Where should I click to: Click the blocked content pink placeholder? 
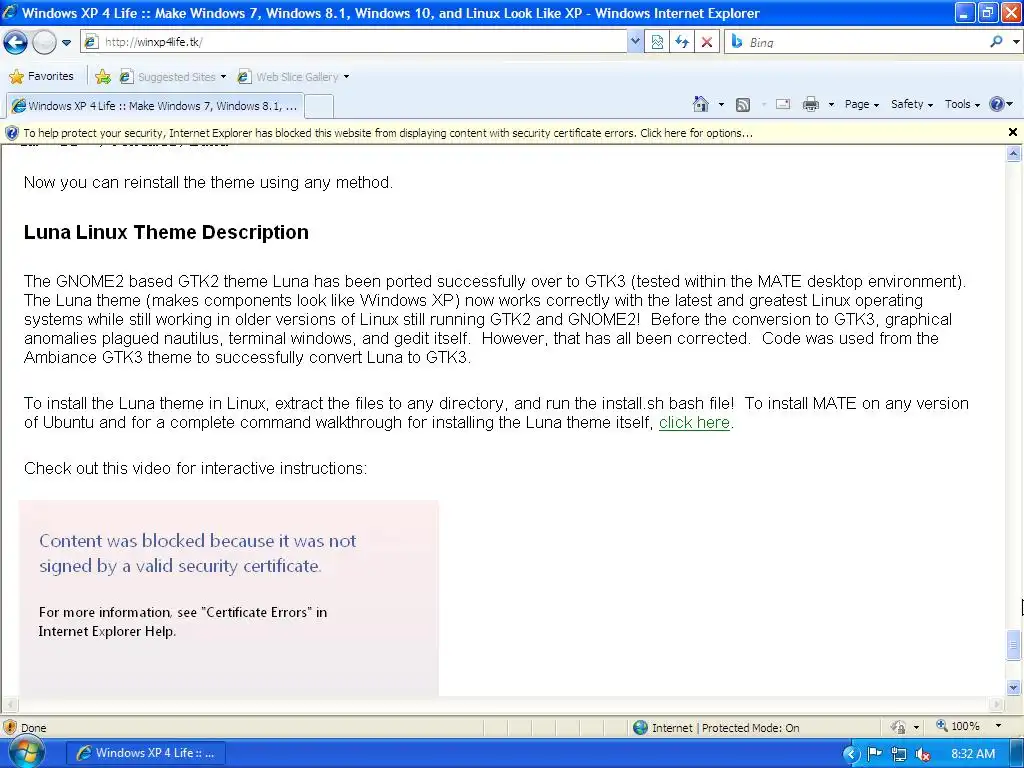(229, 598)
